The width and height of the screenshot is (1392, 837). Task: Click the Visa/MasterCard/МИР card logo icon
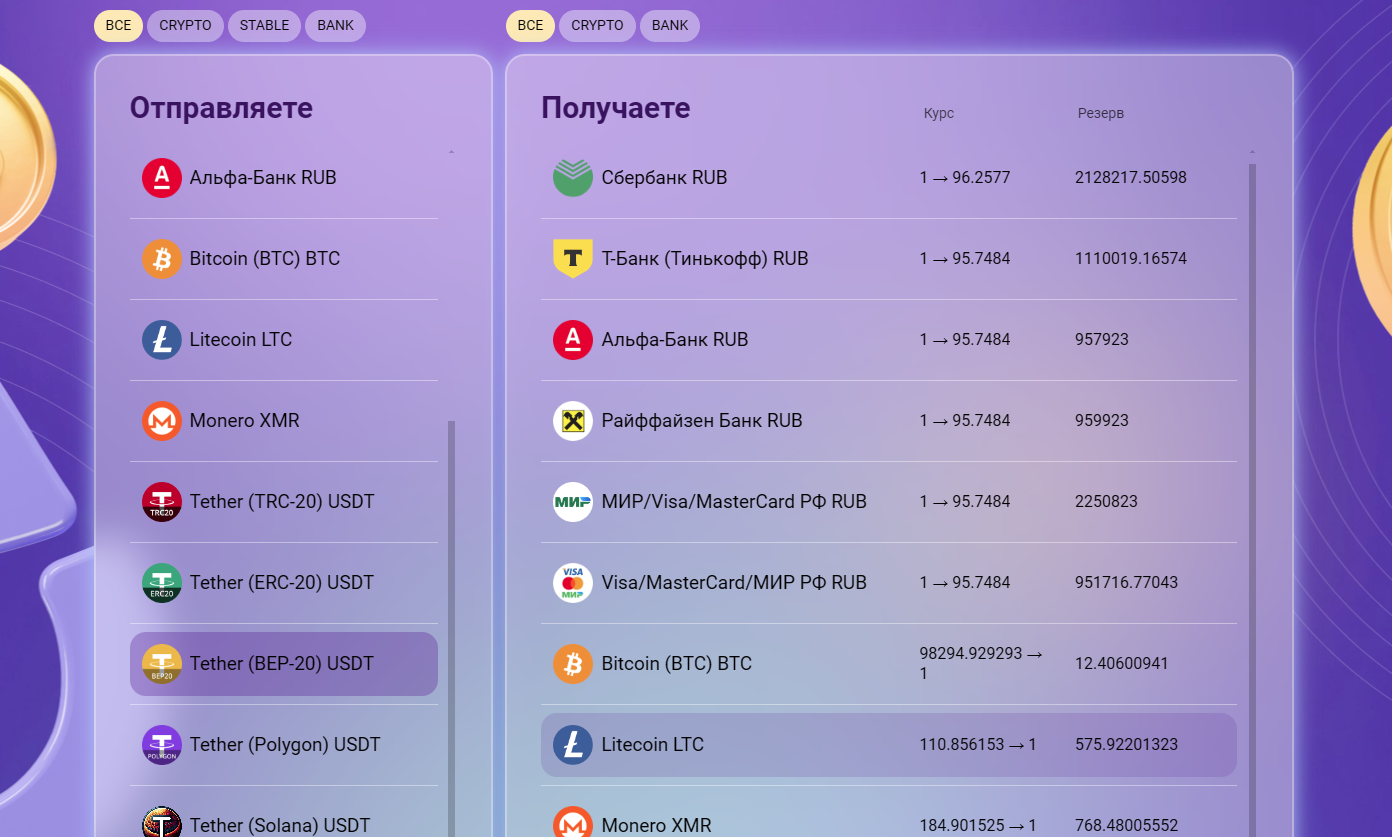pos(573,583)
